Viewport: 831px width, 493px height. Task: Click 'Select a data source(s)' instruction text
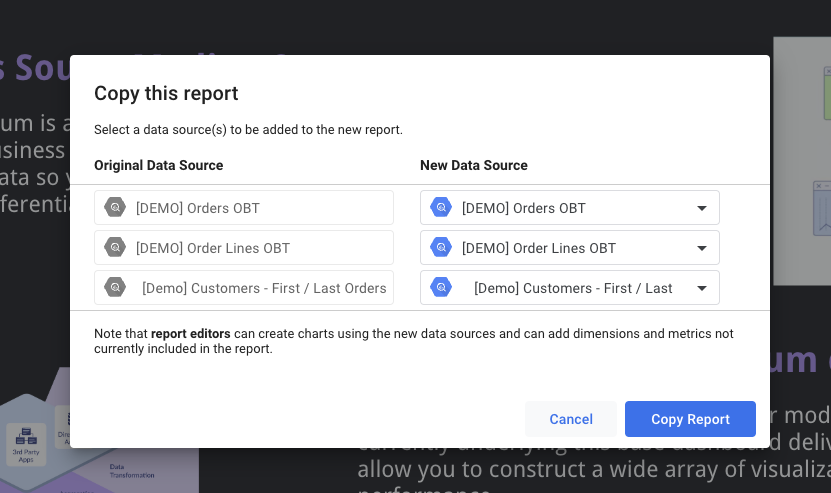click(248, 130)
